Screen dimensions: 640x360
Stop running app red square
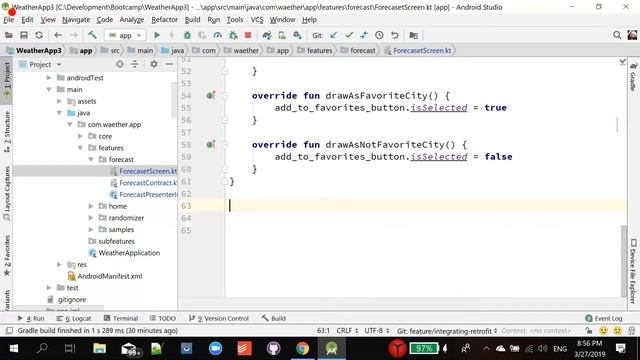point(248,36)
